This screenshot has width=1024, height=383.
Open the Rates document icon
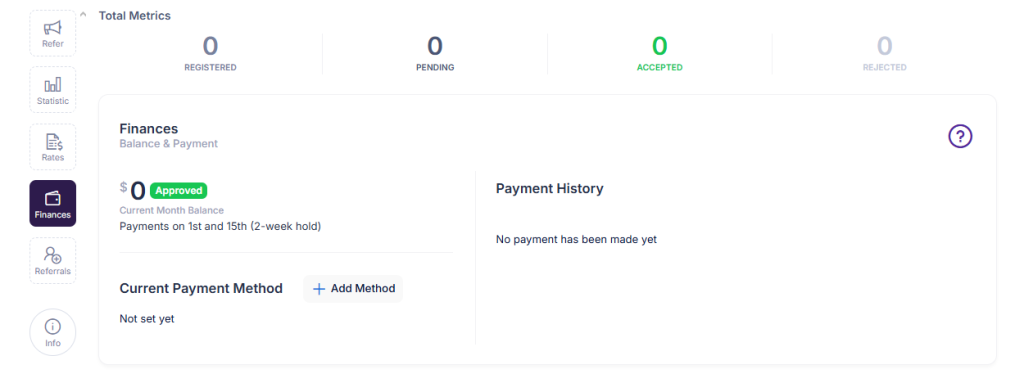[x=52, y=147]
